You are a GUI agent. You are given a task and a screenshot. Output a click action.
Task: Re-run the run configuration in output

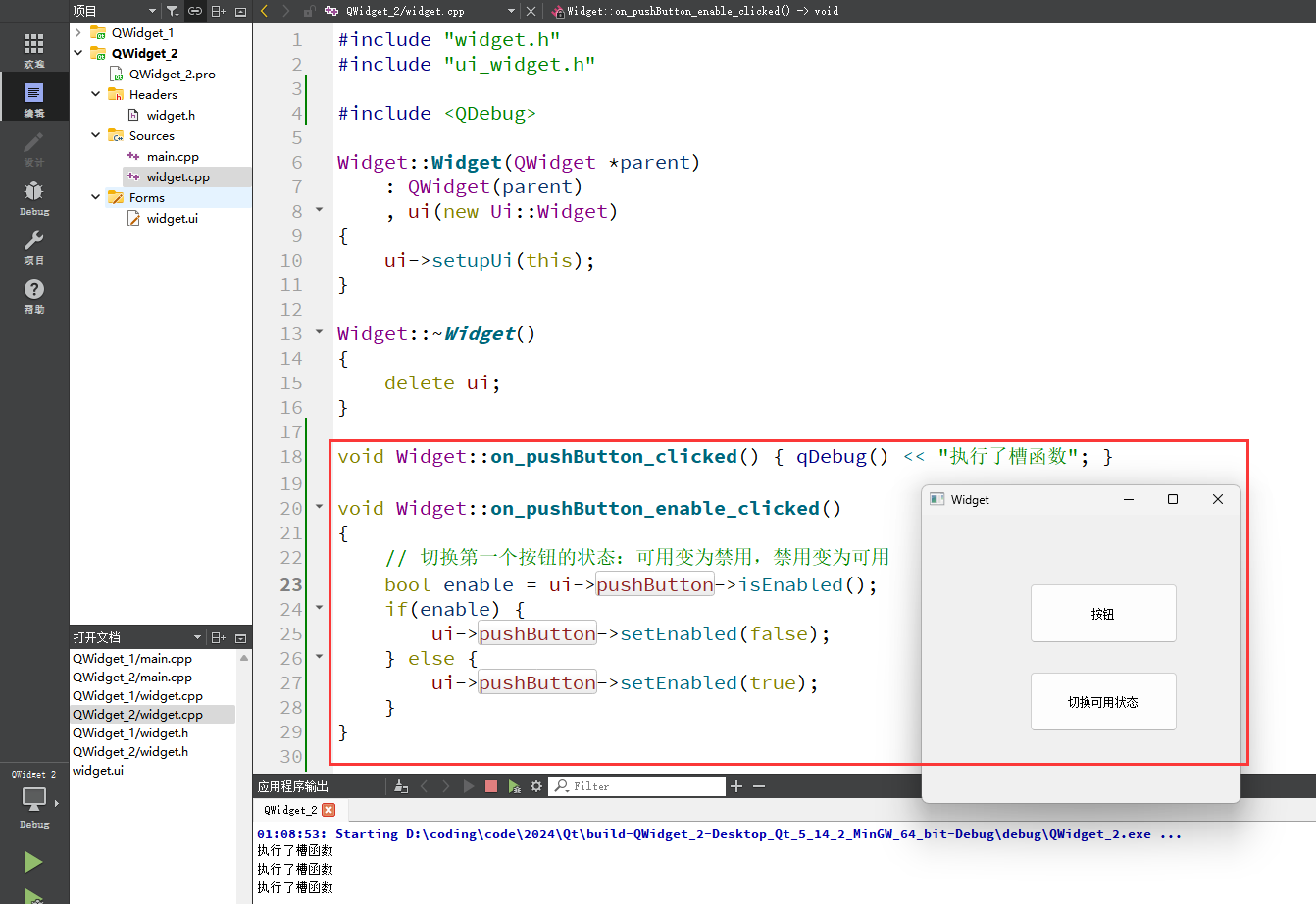point(469,786)
